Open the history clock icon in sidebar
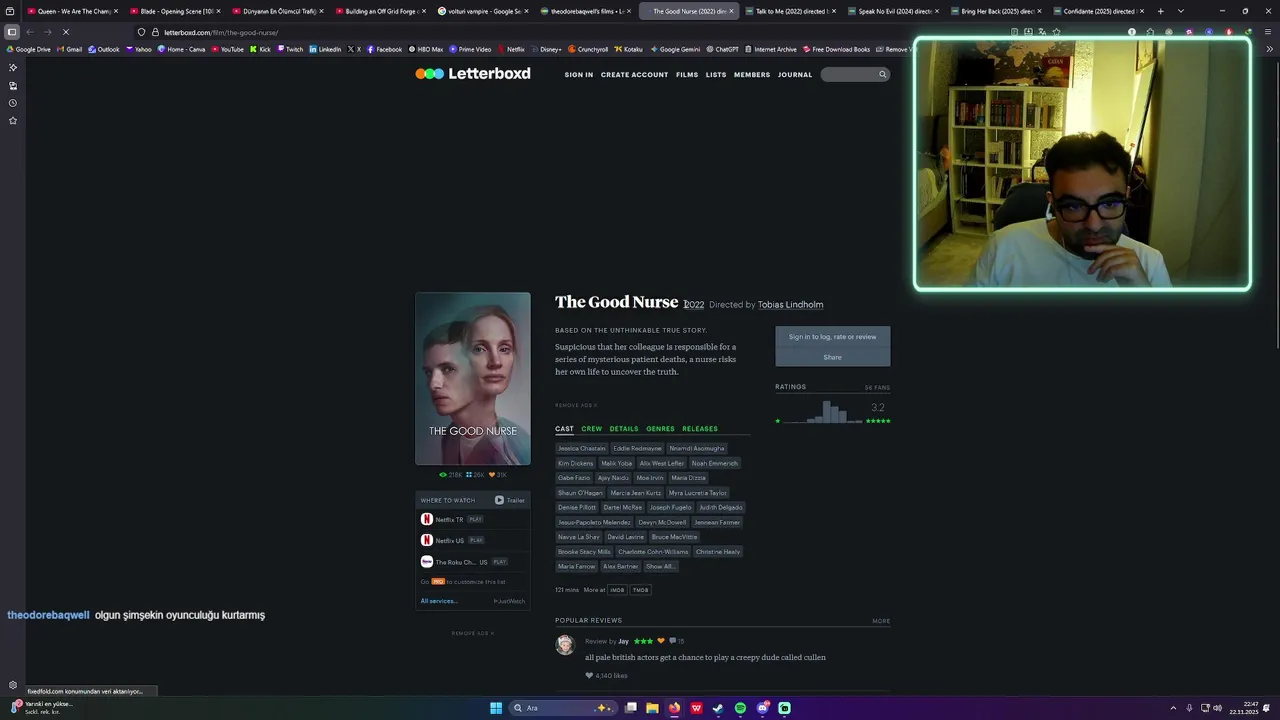1280x720 pixels. click(x=13, y=103)
